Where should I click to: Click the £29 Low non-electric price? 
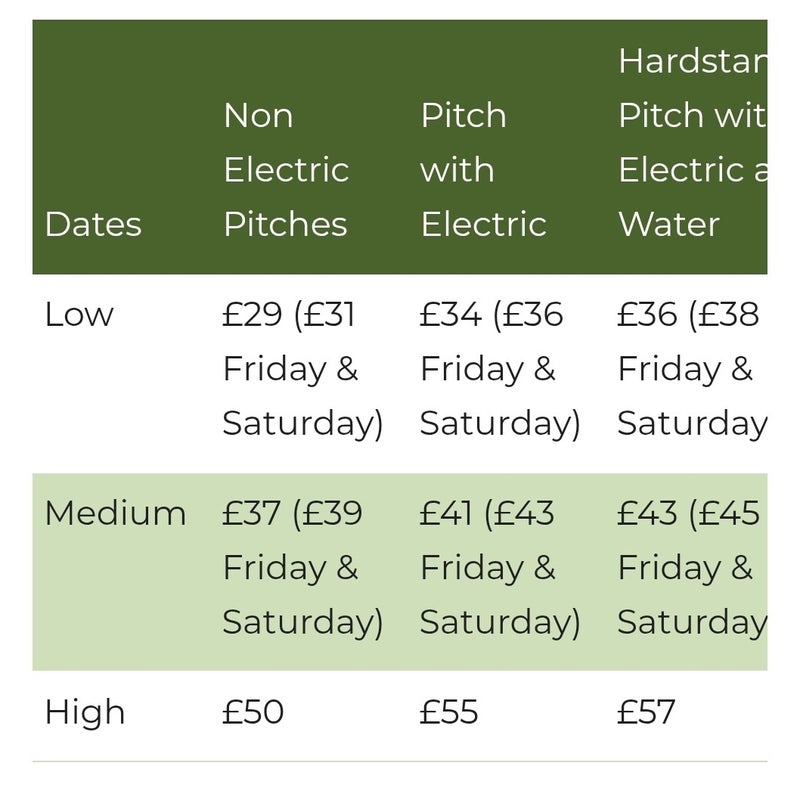click(x=252, y=315)
